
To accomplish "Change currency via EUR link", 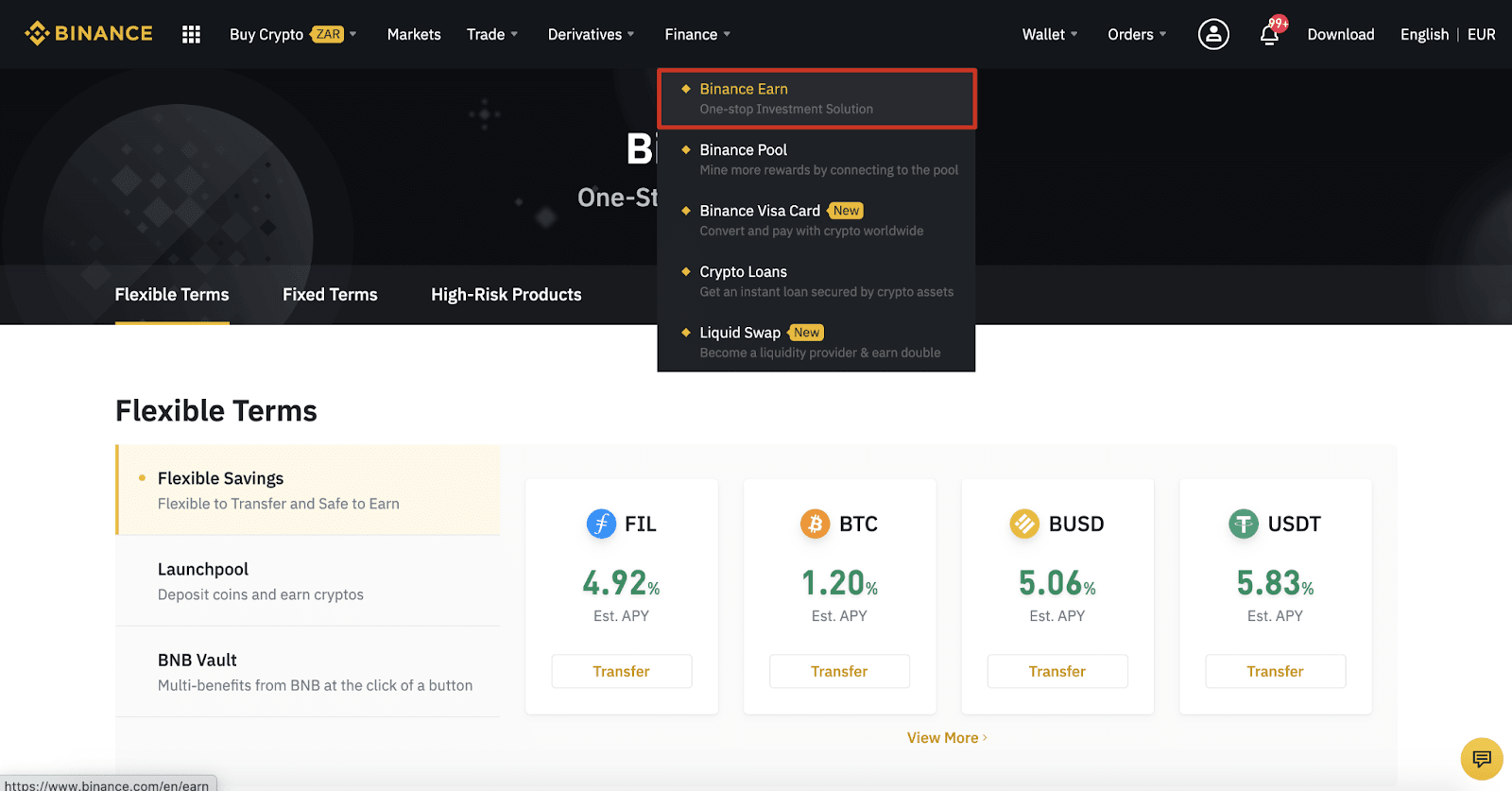I will (1481, 34).
